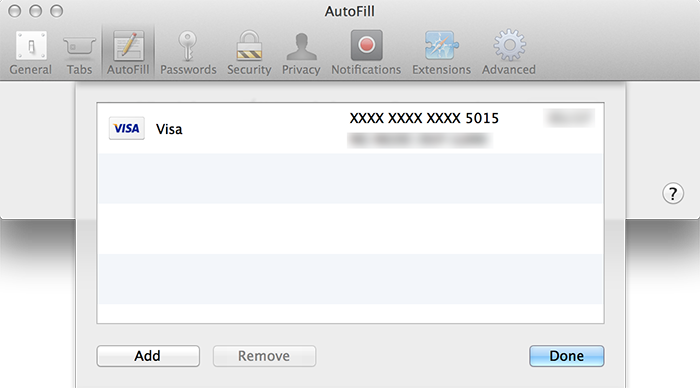The image size is (700, 388).
Task: Open the Passwords key icon pane
Action: coord(188,53)
